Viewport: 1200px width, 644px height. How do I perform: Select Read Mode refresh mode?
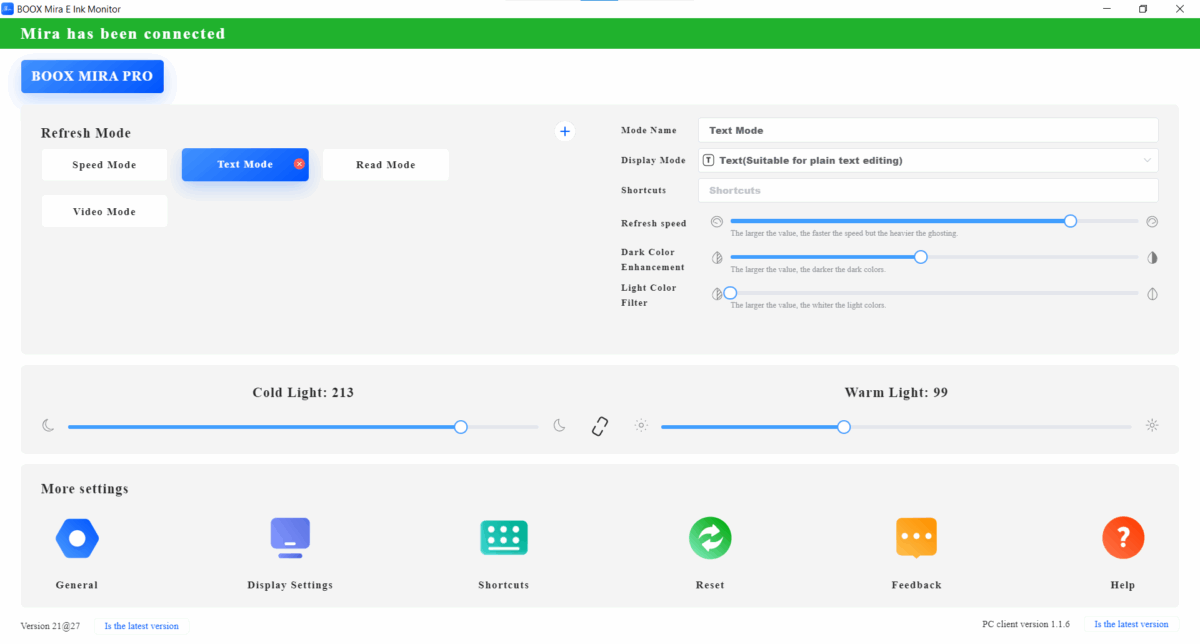(385, 165)
